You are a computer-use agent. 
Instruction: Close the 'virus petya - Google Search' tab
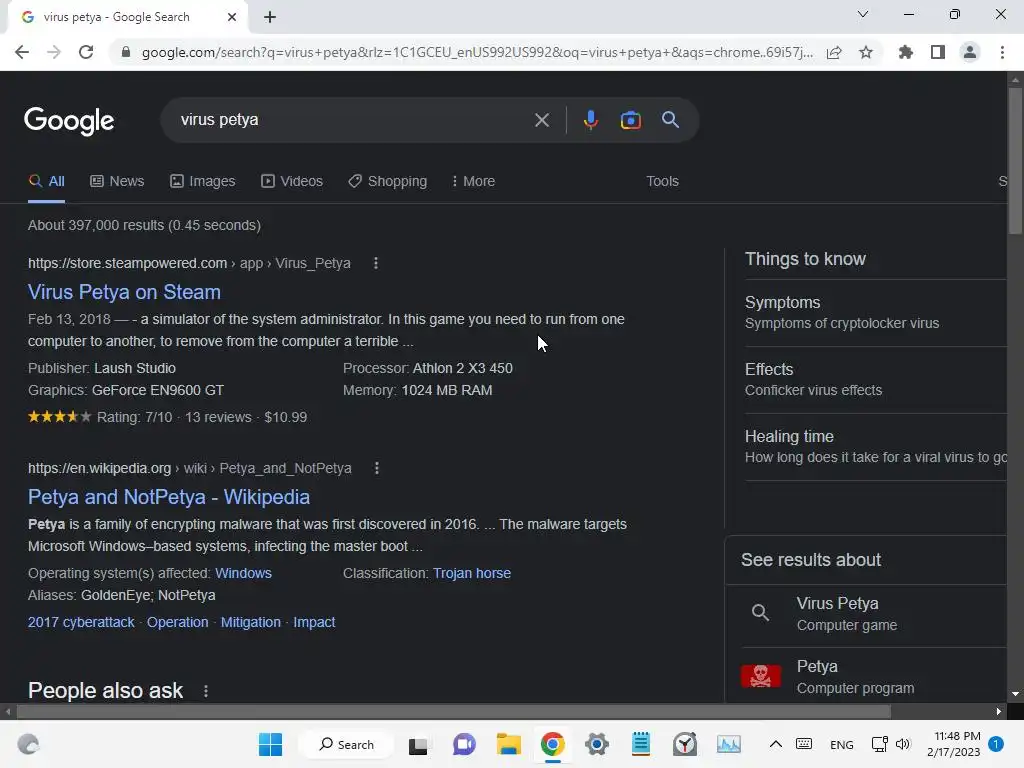[x=232, y=18]
